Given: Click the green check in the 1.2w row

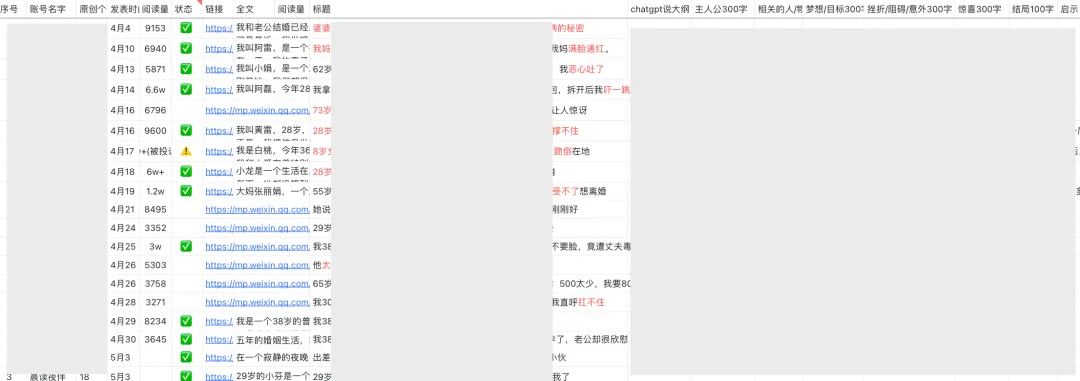Looking at the screenshot, I should (186, 191).
